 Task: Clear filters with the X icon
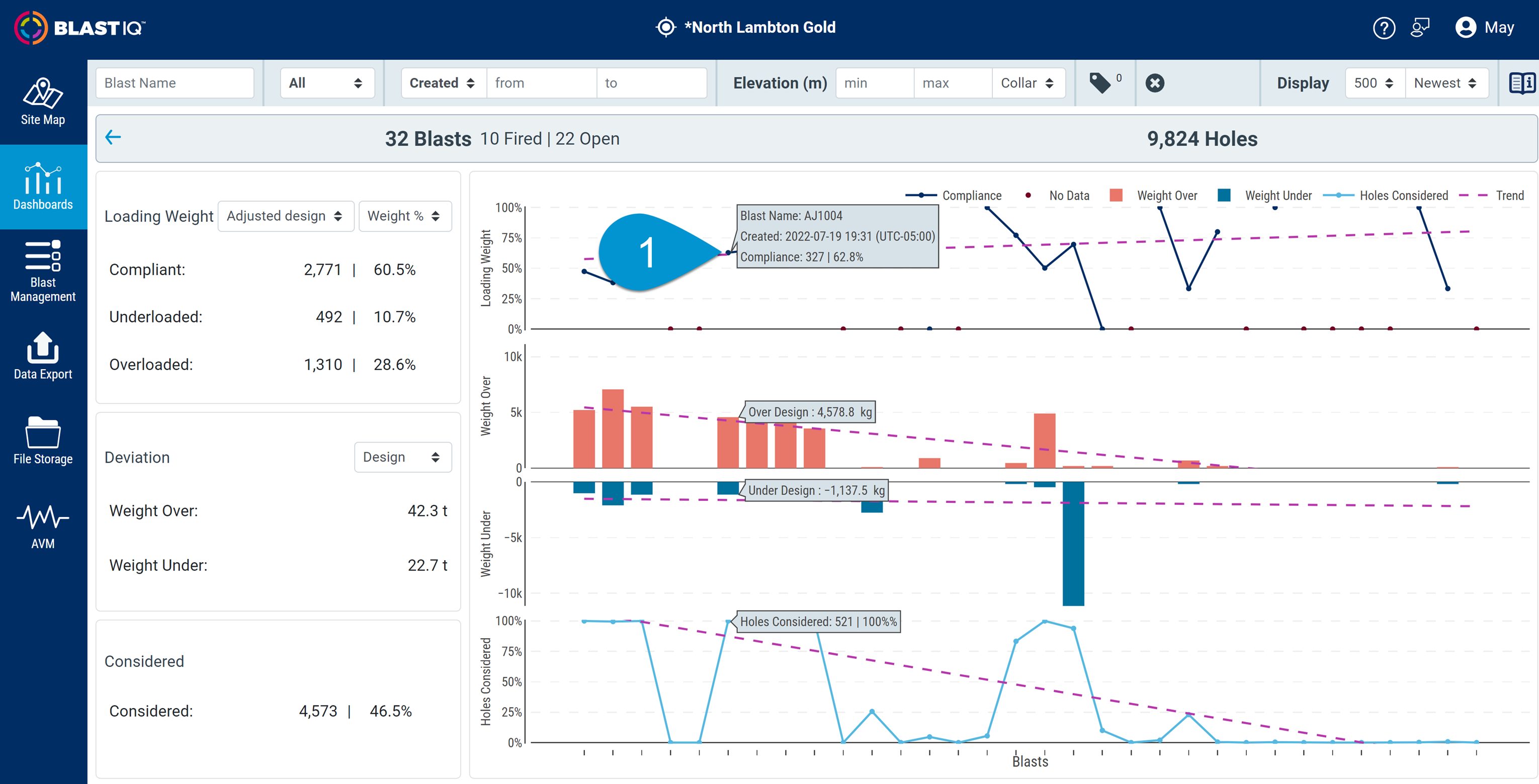coord(1155,83)
